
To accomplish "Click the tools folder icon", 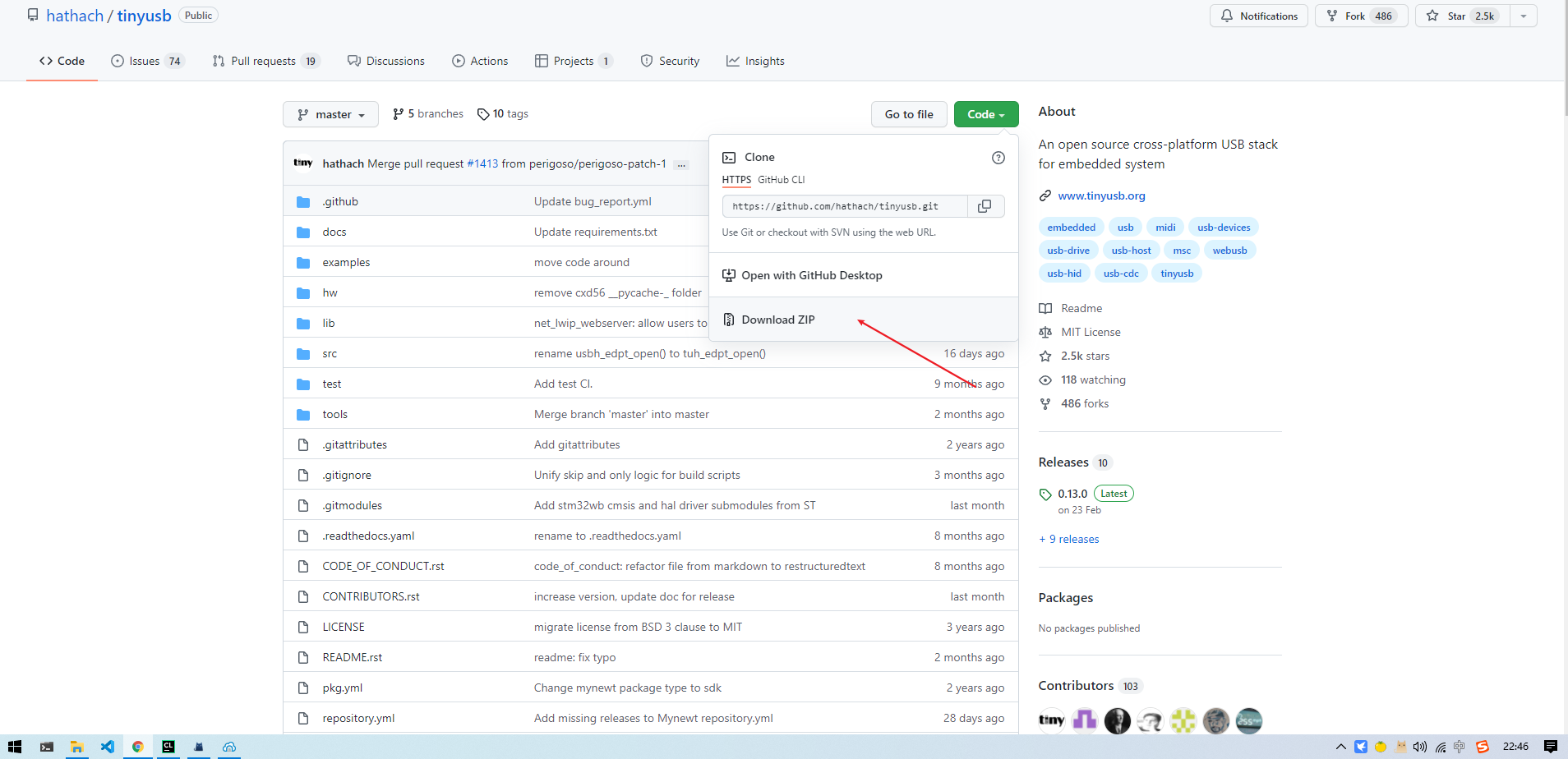I will click(x=303, y=415).
